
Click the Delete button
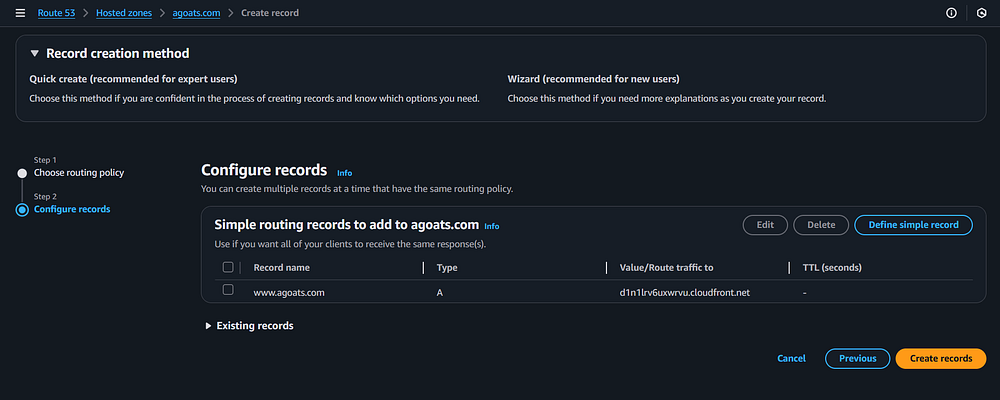point(821,225)
